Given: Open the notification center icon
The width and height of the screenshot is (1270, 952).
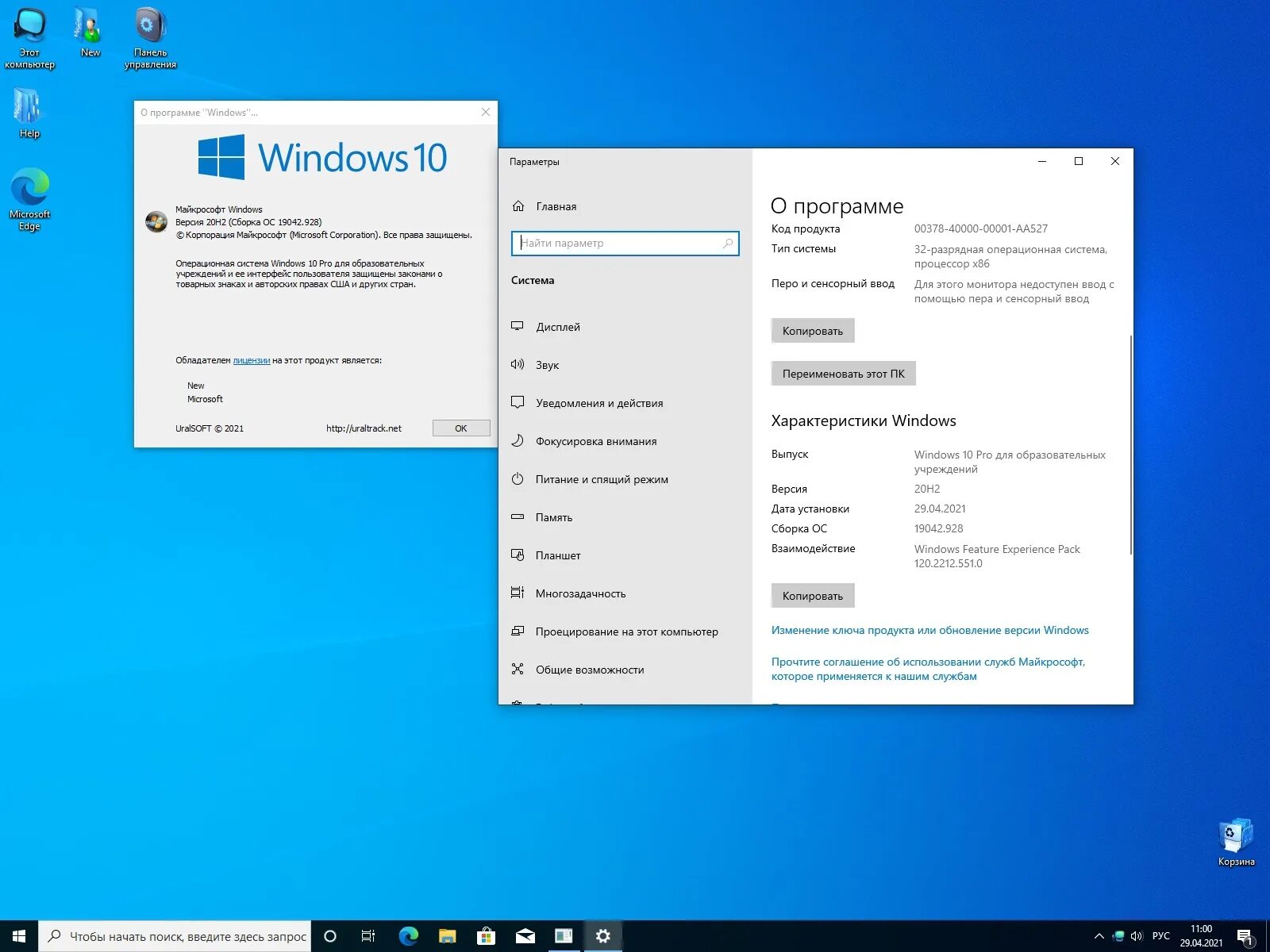Looking at the screenshot, I should pyautogui.click(x=1245, y=937).
